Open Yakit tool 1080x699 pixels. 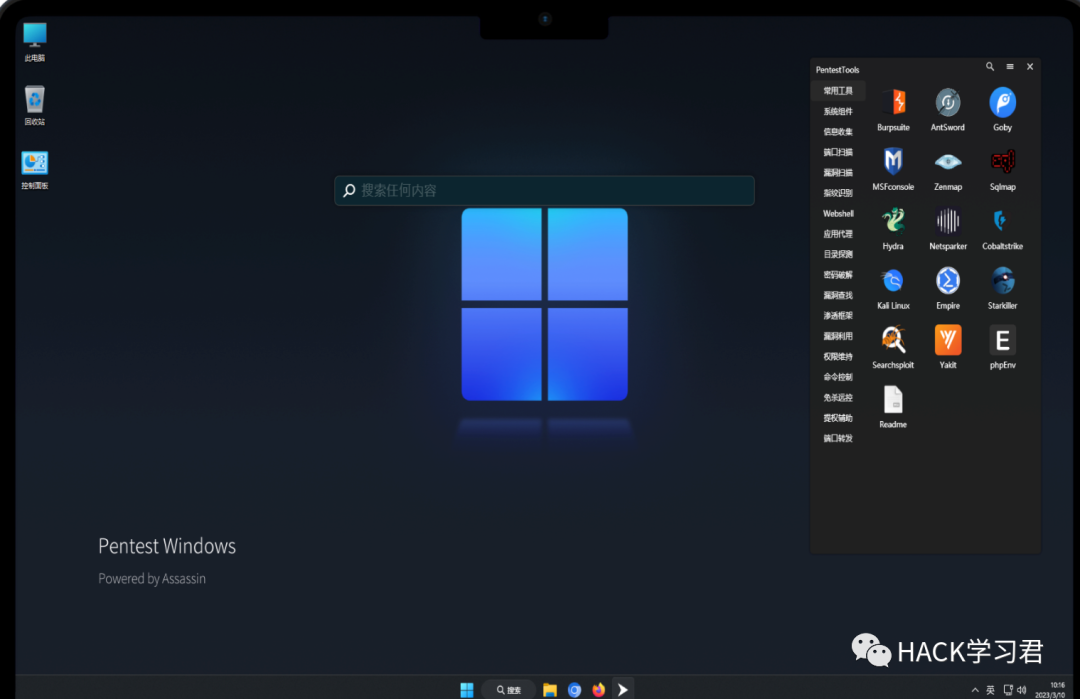pyautogui.click(x=948, y=347)
